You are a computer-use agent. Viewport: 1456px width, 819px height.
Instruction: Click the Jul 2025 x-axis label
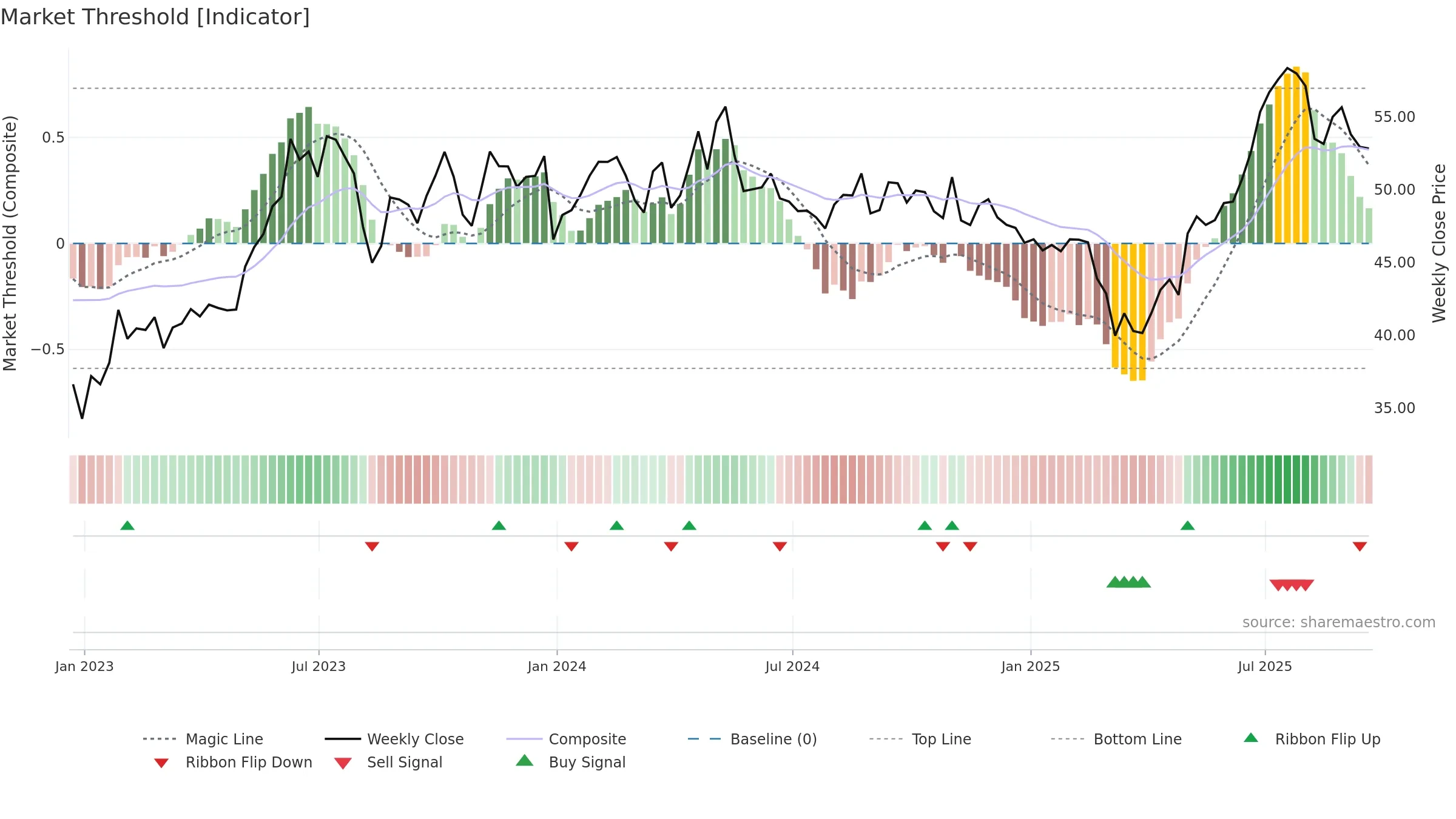1265,667
